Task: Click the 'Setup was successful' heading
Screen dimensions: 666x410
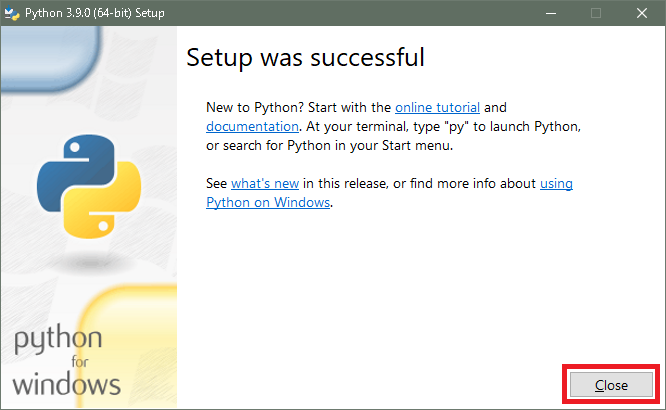Action: click(305, 57)
